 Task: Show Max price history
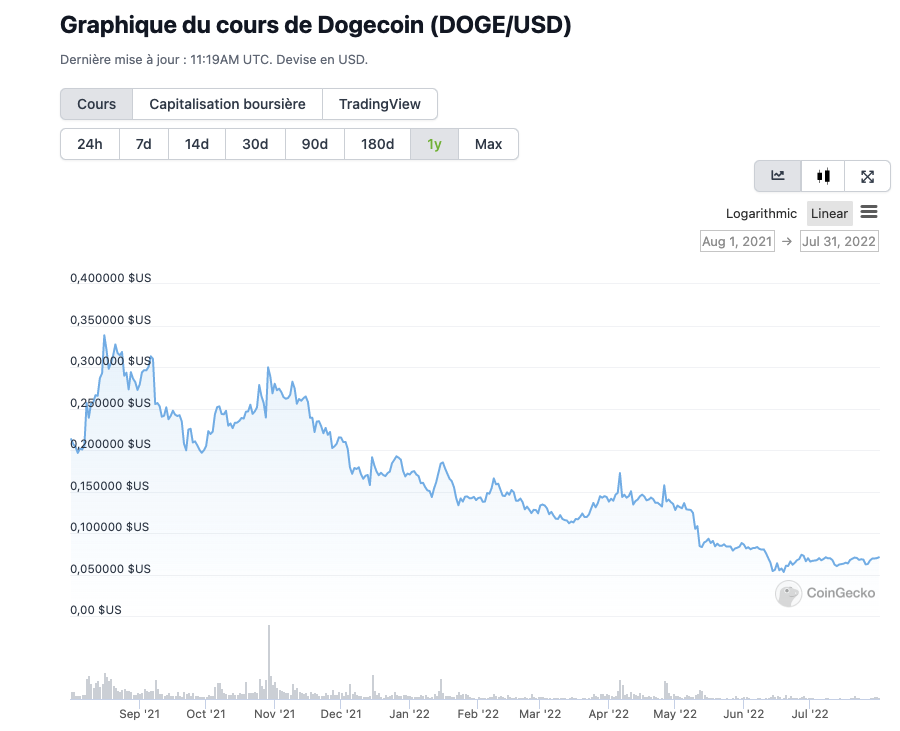pos(488,144)
